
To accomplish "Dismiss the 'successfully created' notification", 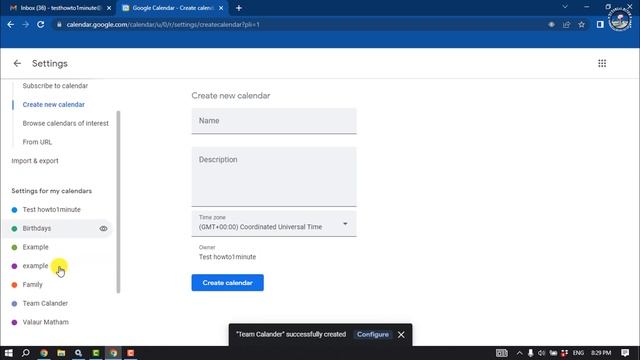I will tap(401, 335).
